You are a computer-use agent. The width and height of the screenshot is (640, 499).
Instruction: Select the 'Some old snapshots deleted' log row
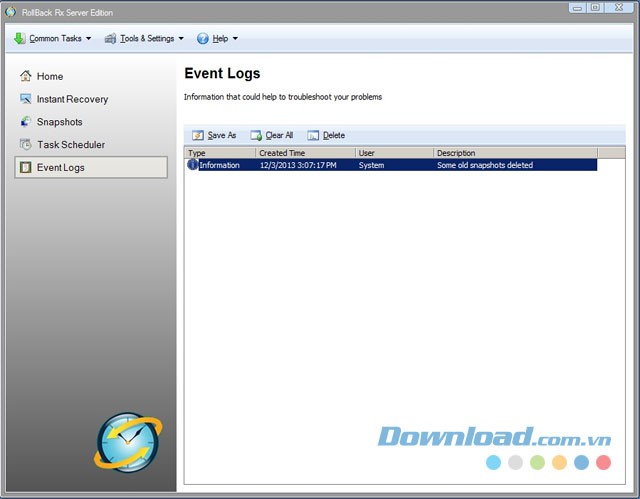485,165
